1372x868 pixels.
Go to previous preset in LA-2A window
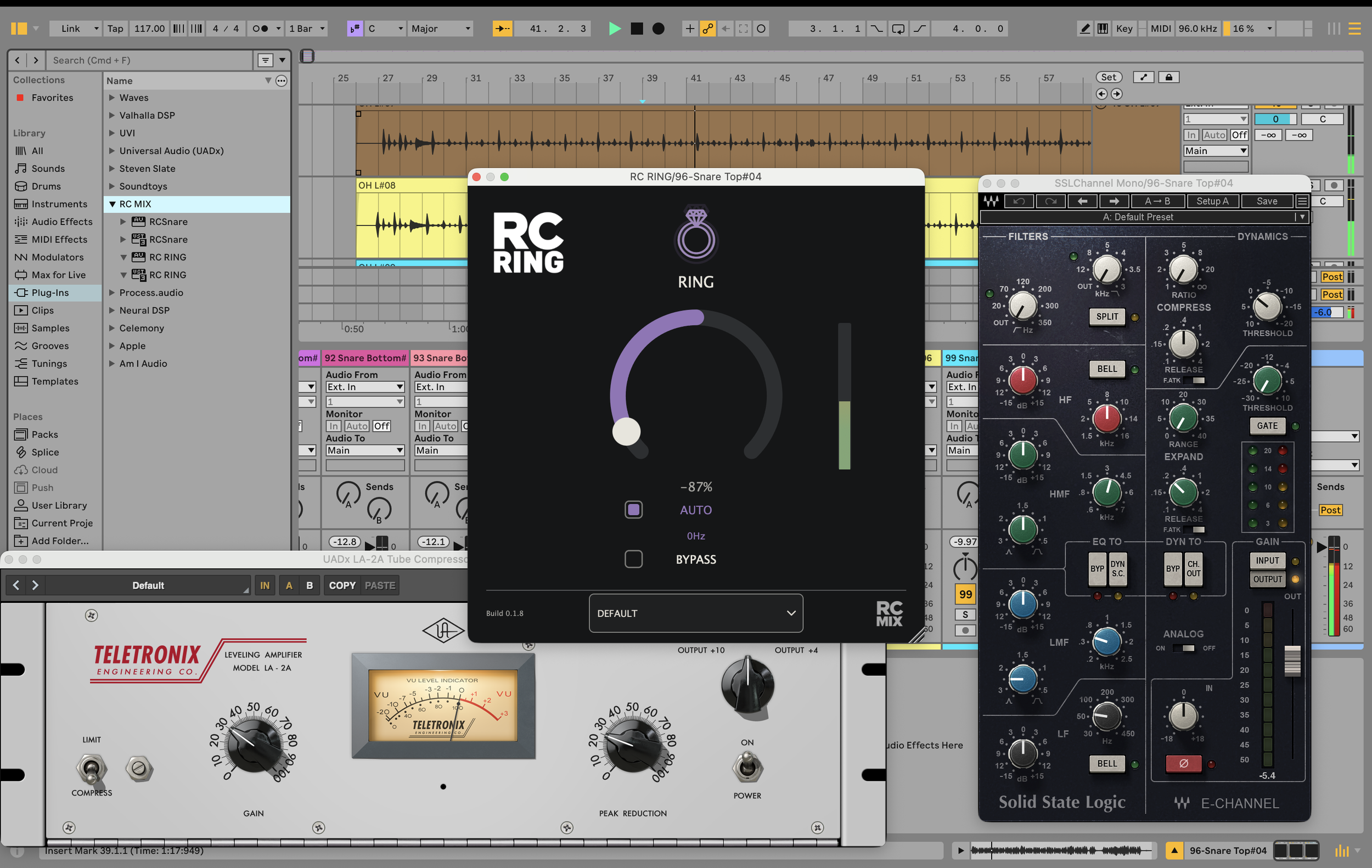pyautogui.click(x=16, y=585)
